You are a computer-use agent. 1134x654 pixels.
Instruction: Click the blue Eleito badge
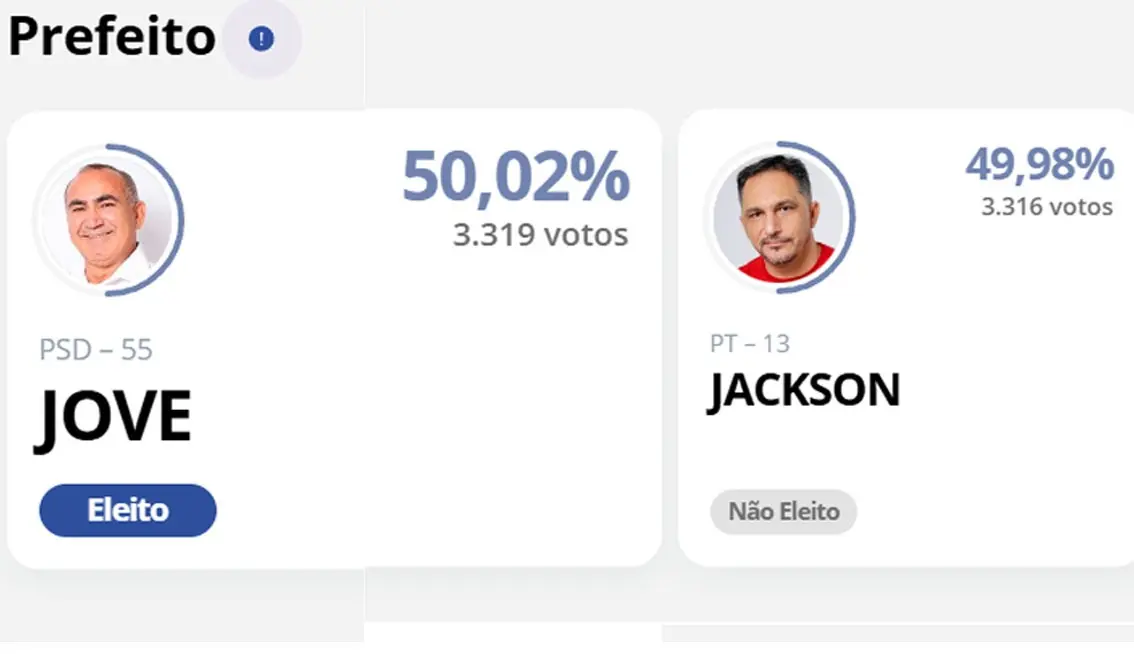[x=128, y=510]
